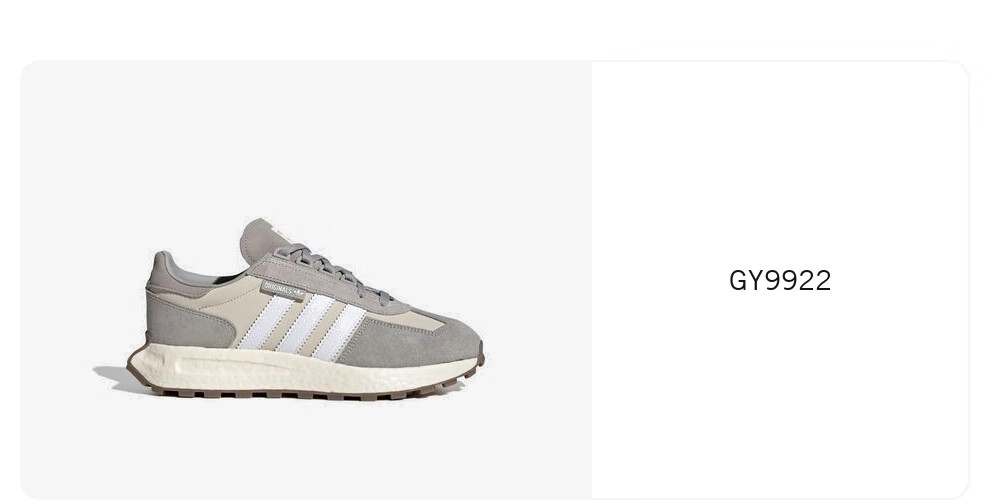This screenshot has height=500, width=990.
Task: Click the white panel above GY9922
Action: 780,164
